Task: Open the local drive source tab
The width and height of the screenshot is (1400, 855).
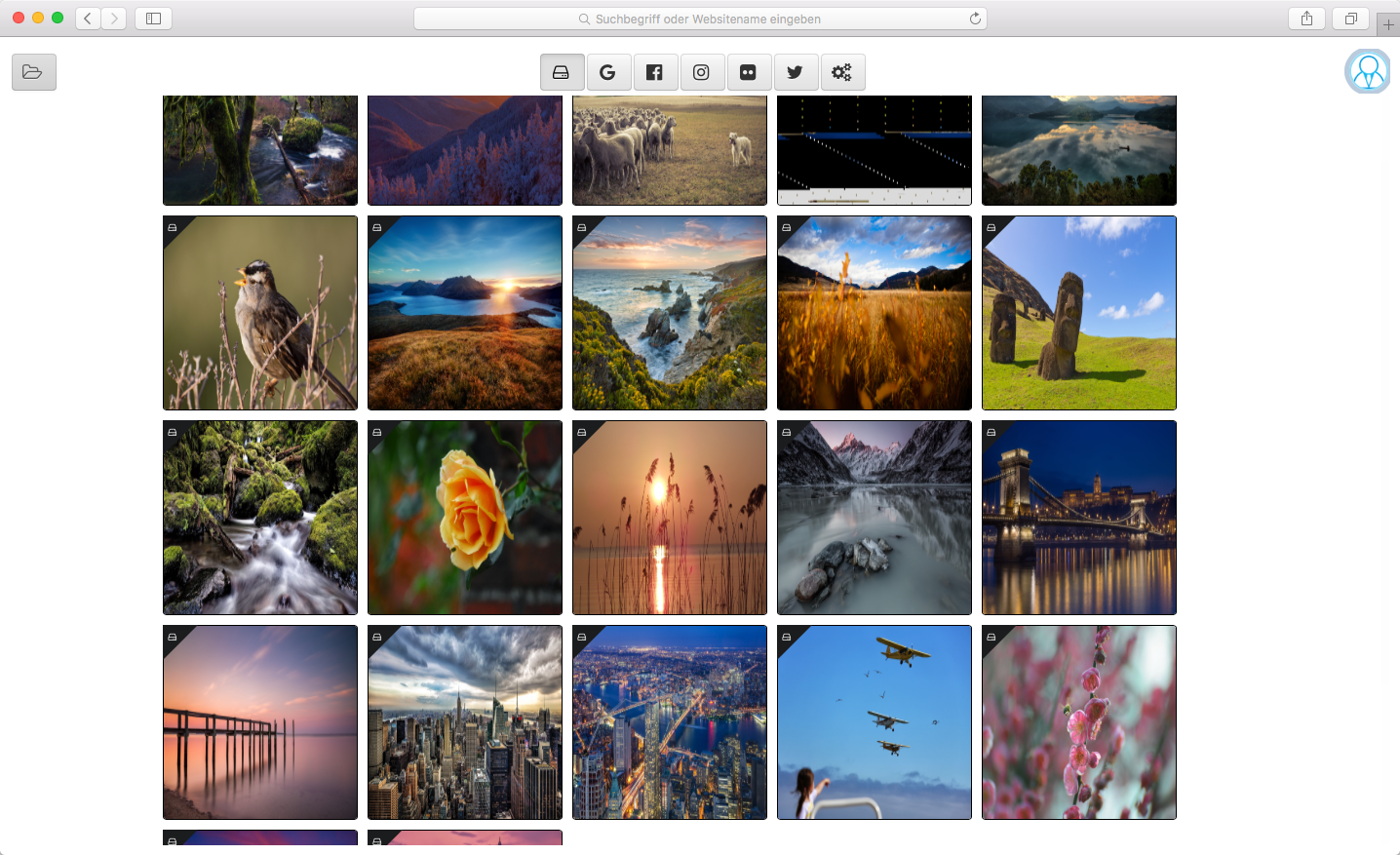Action: pyautogui.click(x=563, y=72)
